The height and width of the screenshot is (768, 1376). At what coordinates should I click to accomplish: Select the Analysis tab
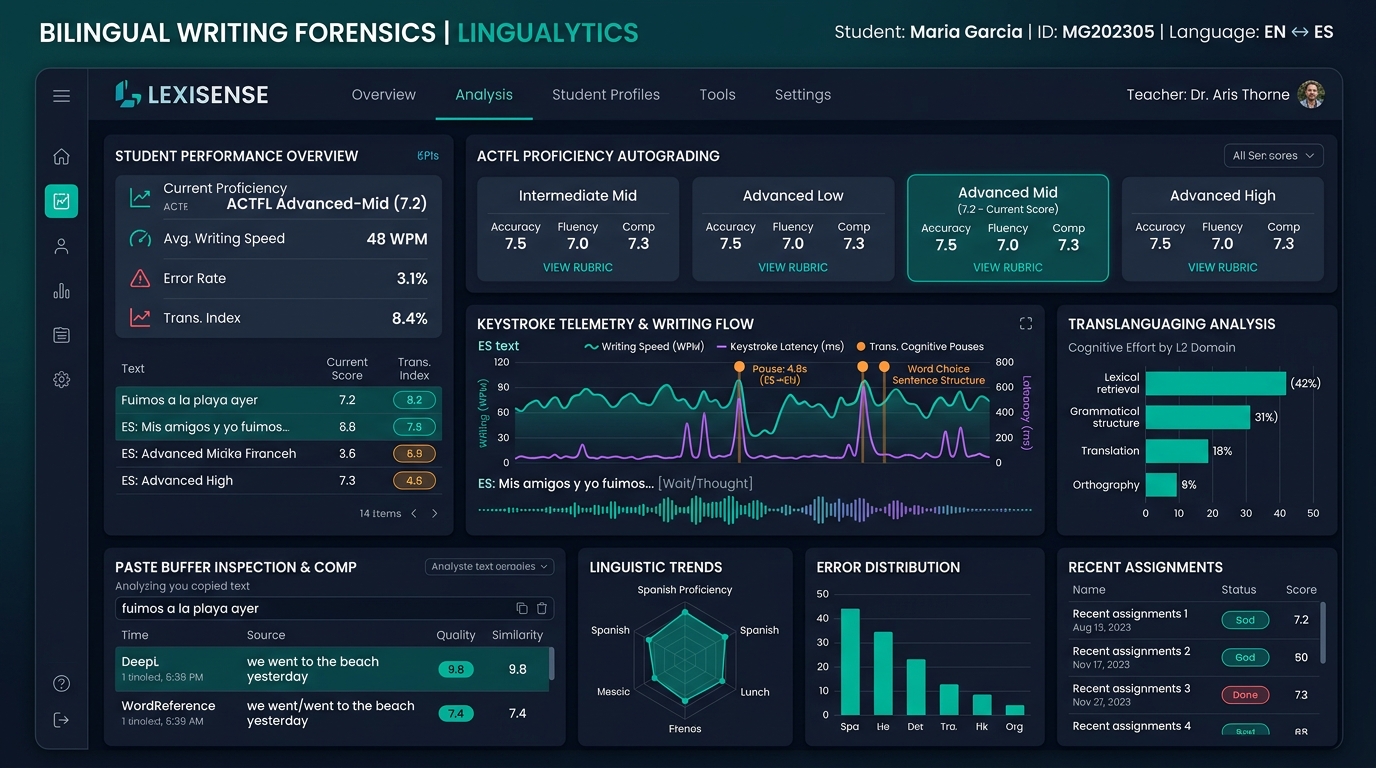pos(484,95)
